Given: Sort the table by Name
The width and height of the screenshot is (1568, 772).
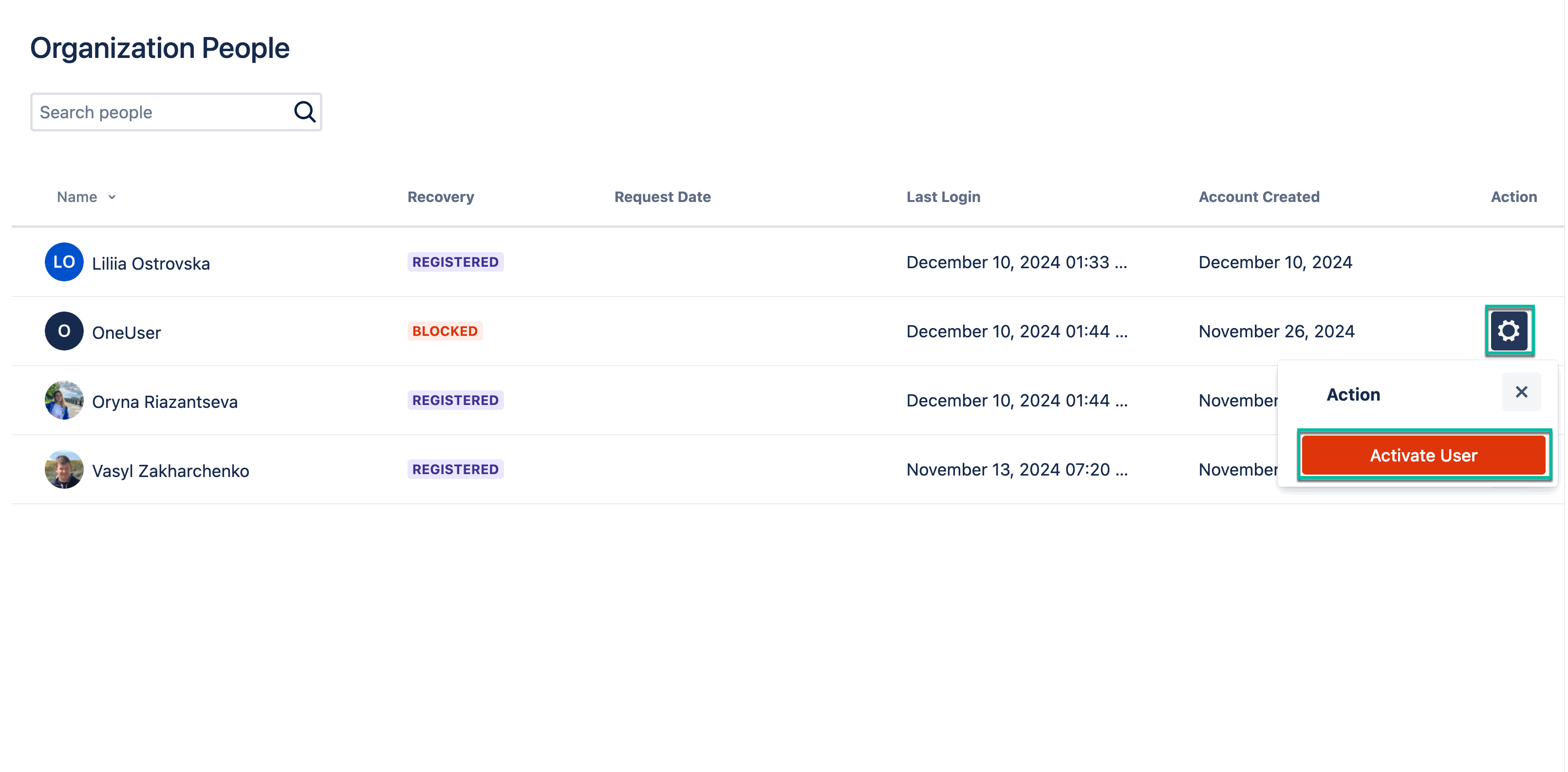Looking at the screenshot, I should click(77, 197).
